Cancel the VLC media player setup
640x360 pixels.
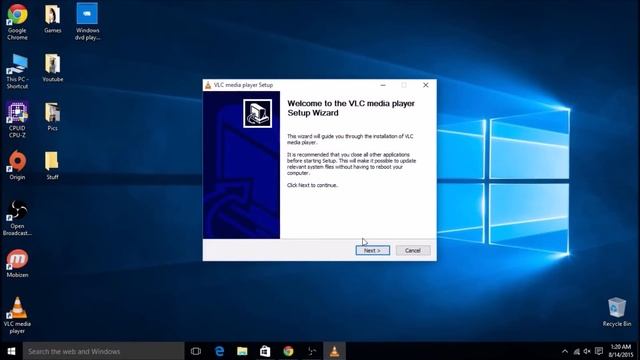point(413,250)
